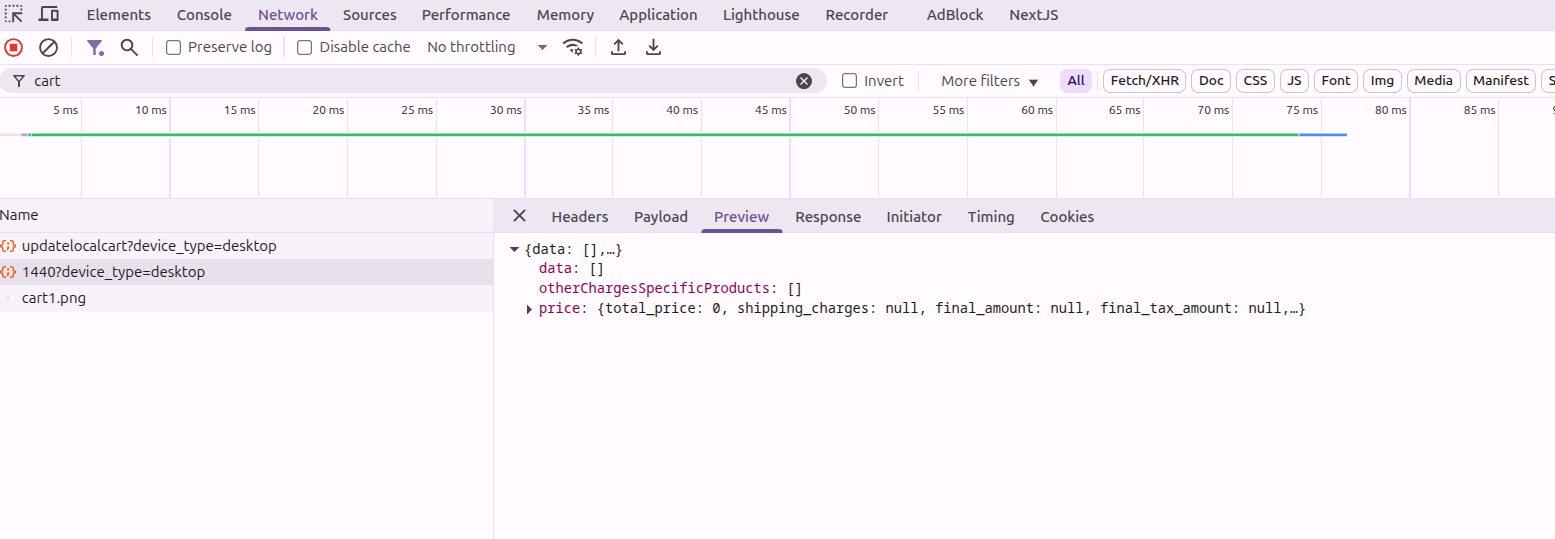View the Timing tab
This screenshot has width=1555, height=539.
pyautogui.click(x=991, y=217)
